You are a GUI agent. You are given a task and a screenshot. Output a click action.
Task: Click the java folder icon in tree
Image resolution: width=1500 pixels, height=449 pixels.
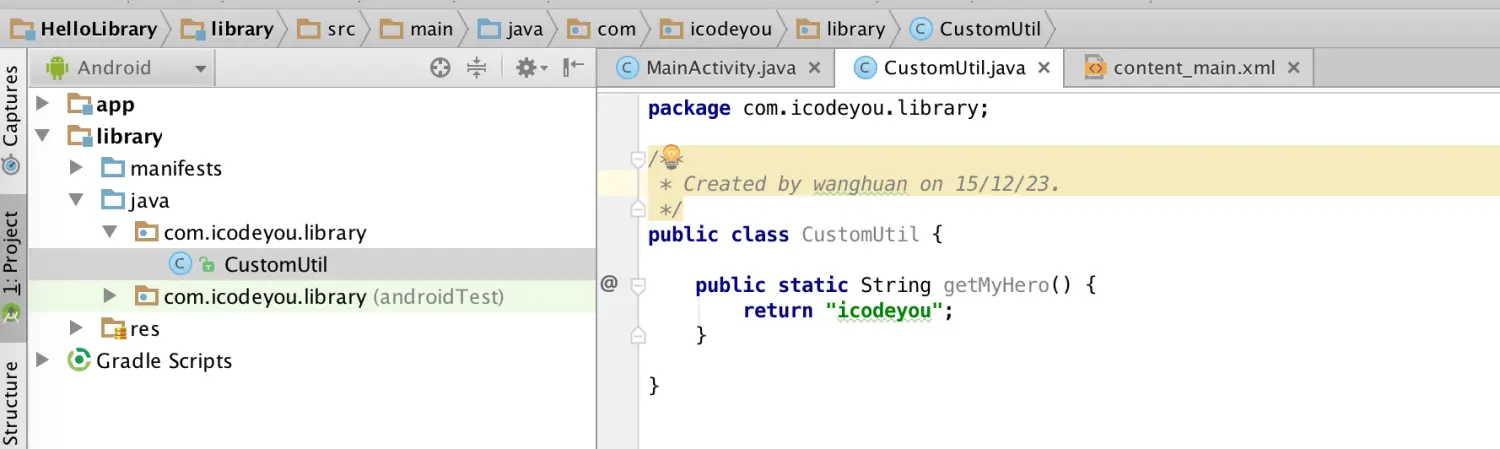click(113, 200)
